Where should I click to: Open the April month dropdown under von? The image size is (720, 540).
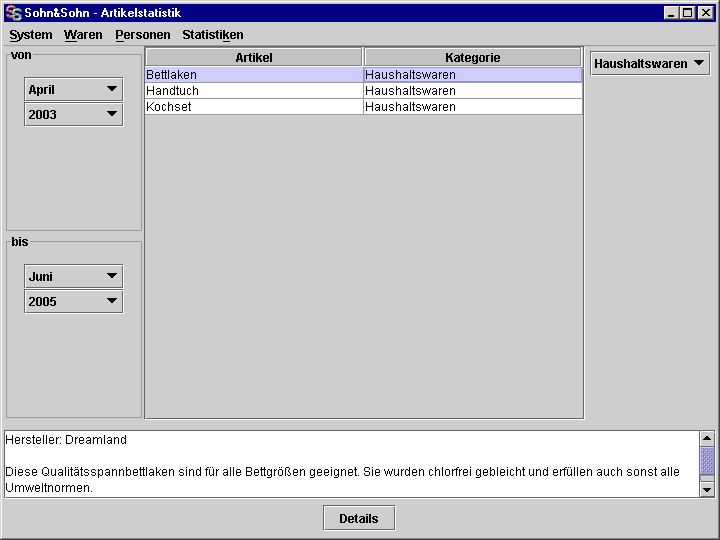(73, 90)
